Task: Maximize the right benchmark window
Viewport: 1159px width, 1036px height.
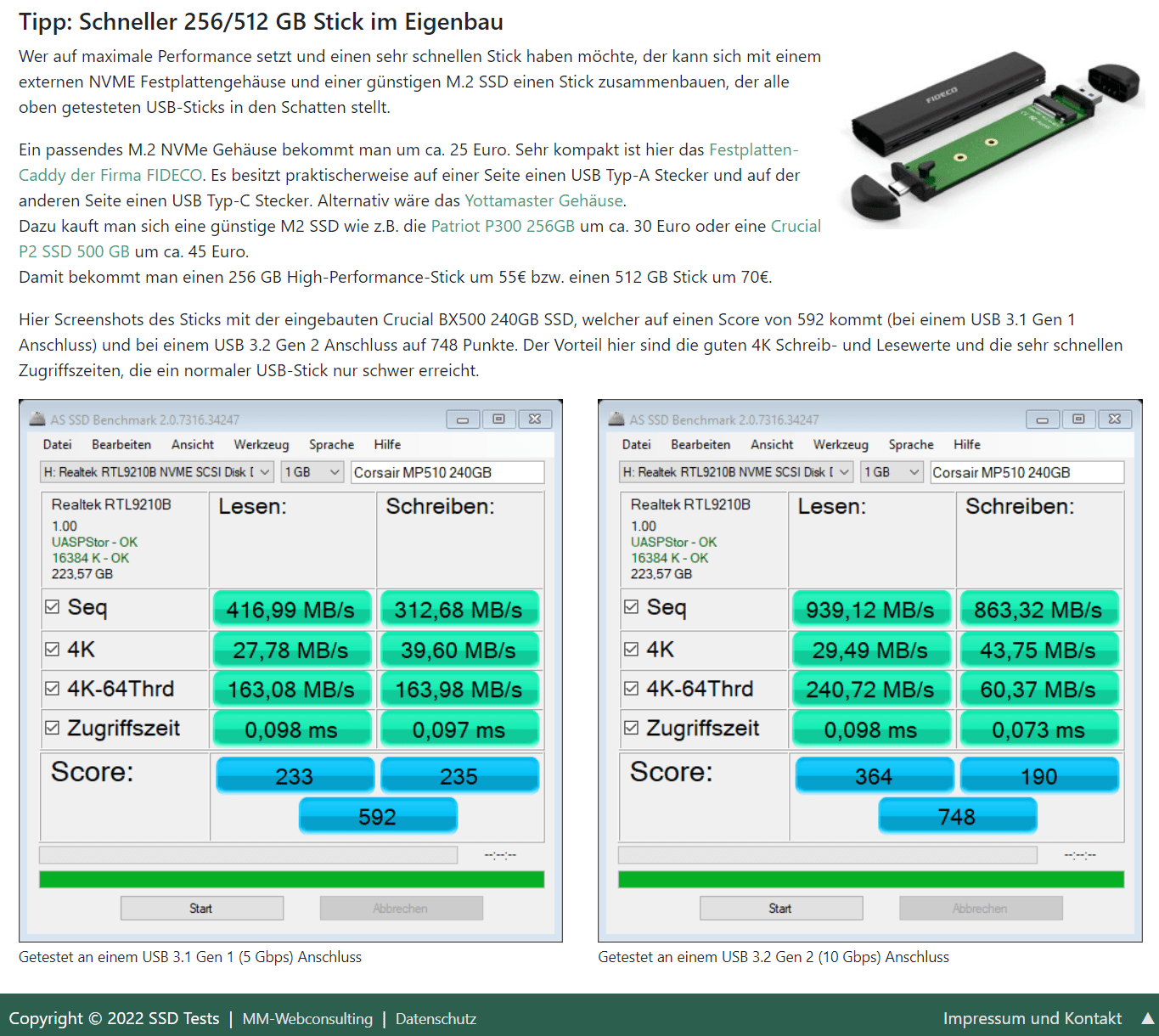Action: tap(1078, 419)
